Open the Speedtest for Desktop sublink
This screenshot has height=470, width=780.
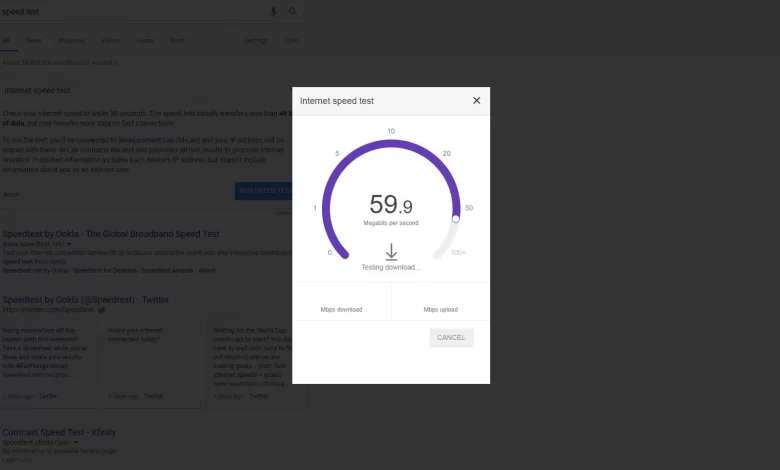tap(105, 271)
